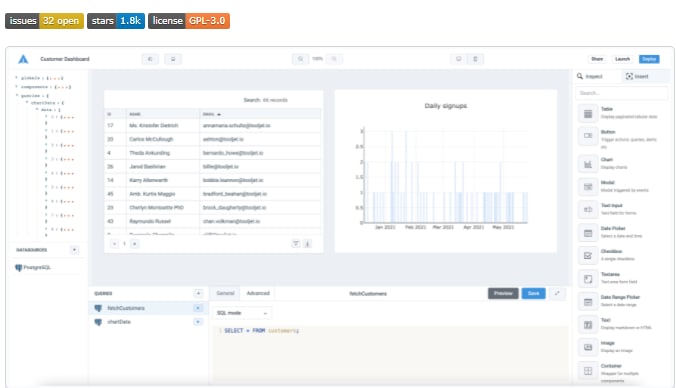Expand data item 0 in inspector tree
The height and width of the screenshot is (388, 676).
[x=47, y=116]
